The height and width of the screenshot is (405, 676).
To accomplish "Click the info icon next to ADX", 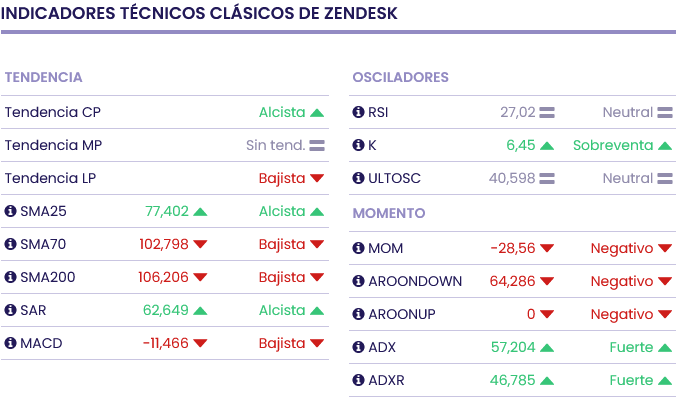I will tap(359, 348).
